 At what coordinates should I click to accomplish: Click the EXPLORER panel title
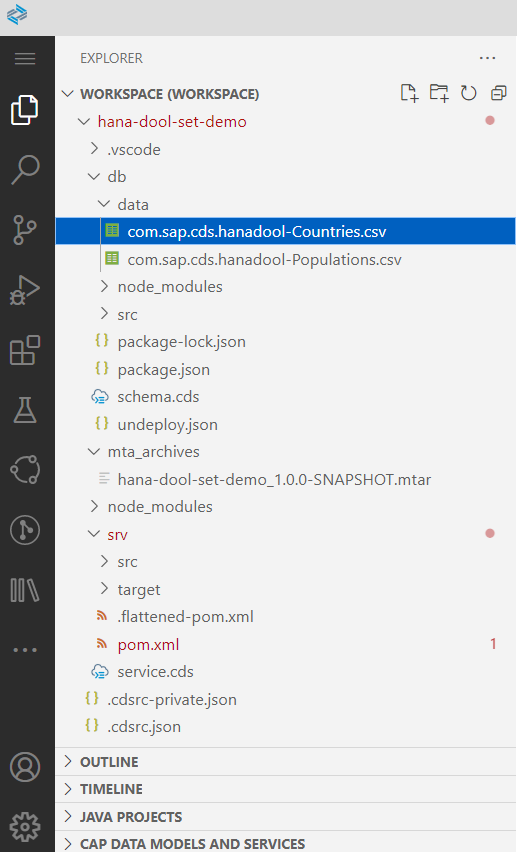pyautogui.click(x=111, y=58)
